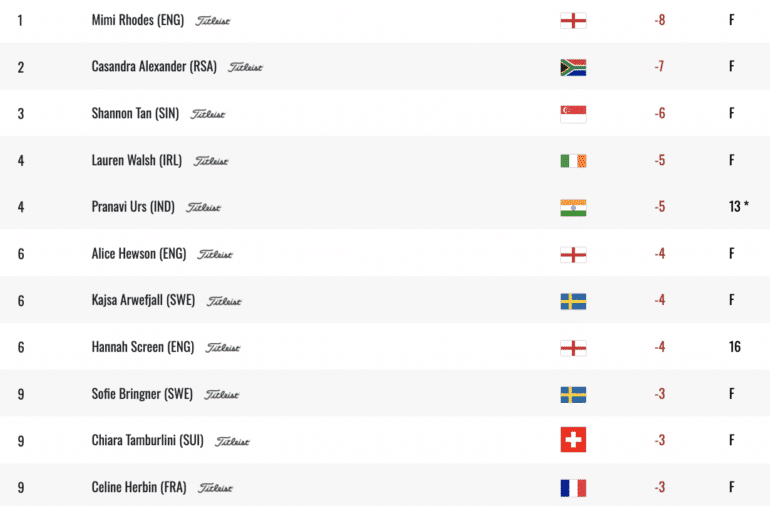The width and height of the screenshot is (770, 506).
Task: Click Sweden flag beside Kajsa Arwefjall
Action: (x=573, y=300)
